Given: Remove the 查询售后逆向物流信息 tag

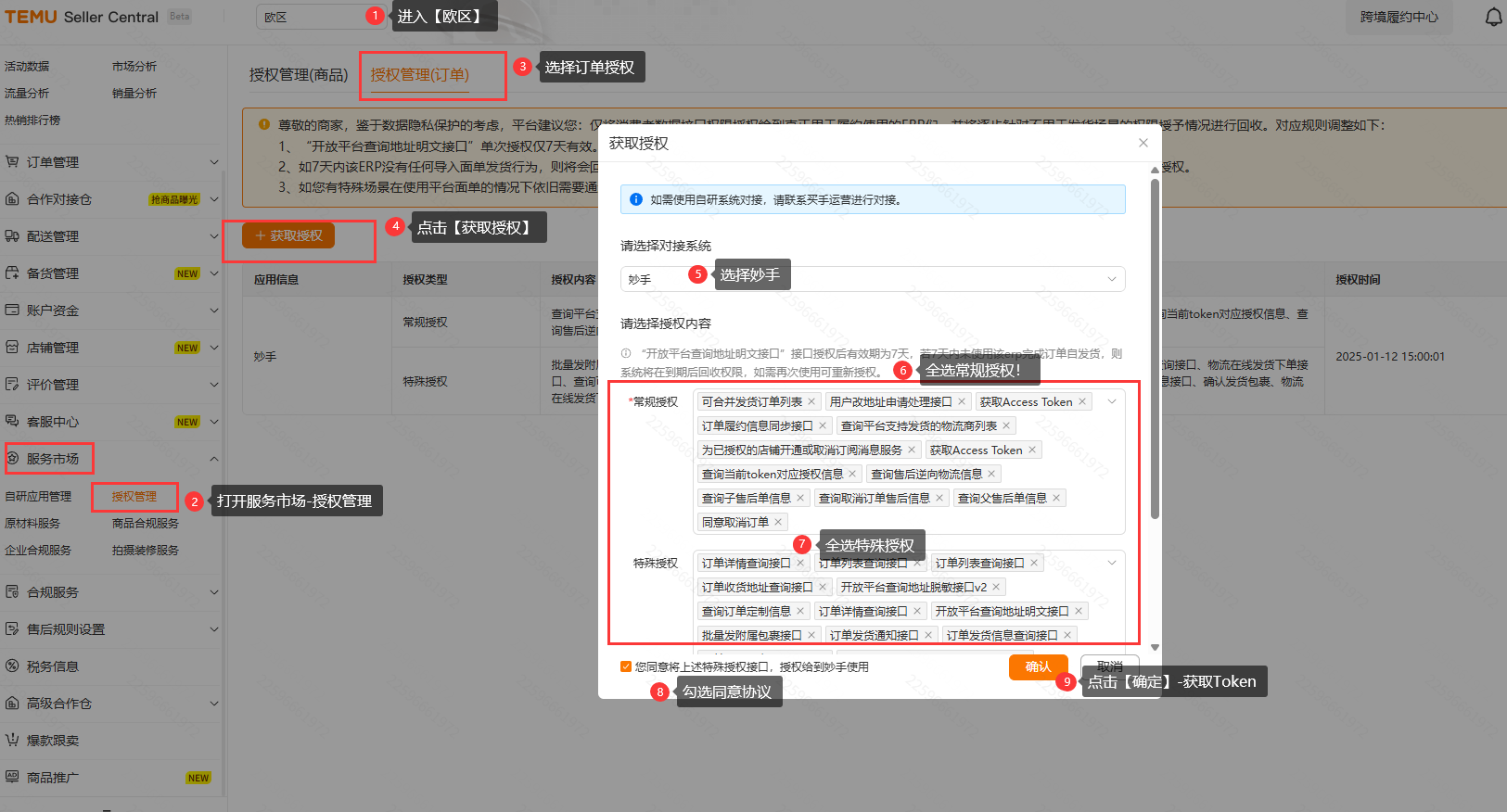Looking at the screenshot, I should [991, 474].
